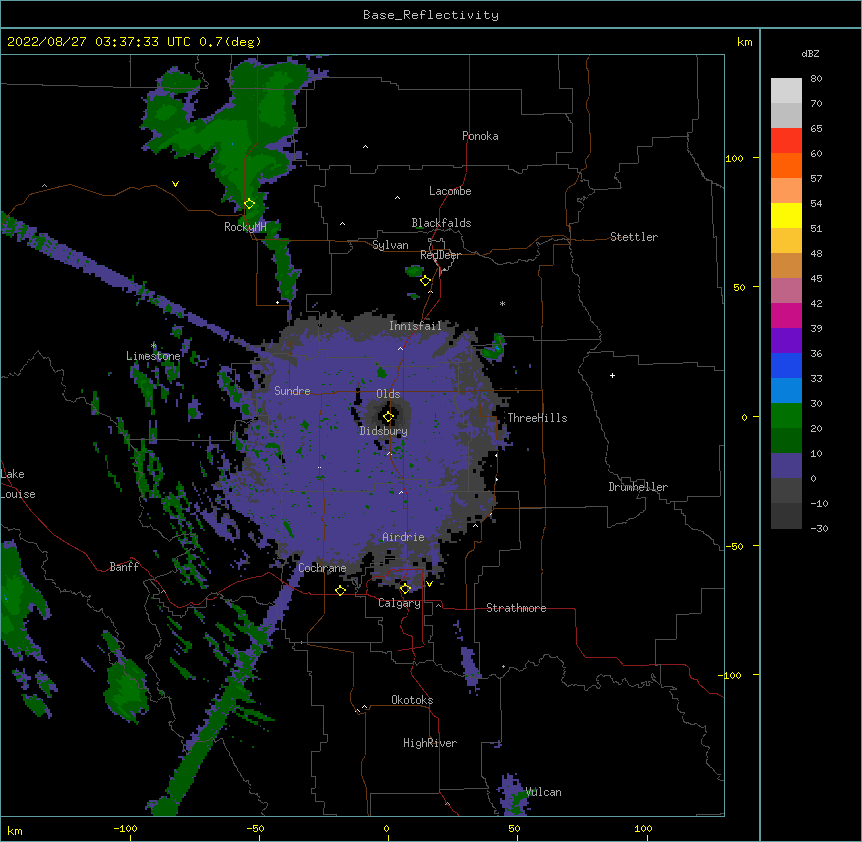Click the Ponoka city label
862x842 pixels.
(x=480, y=136)
